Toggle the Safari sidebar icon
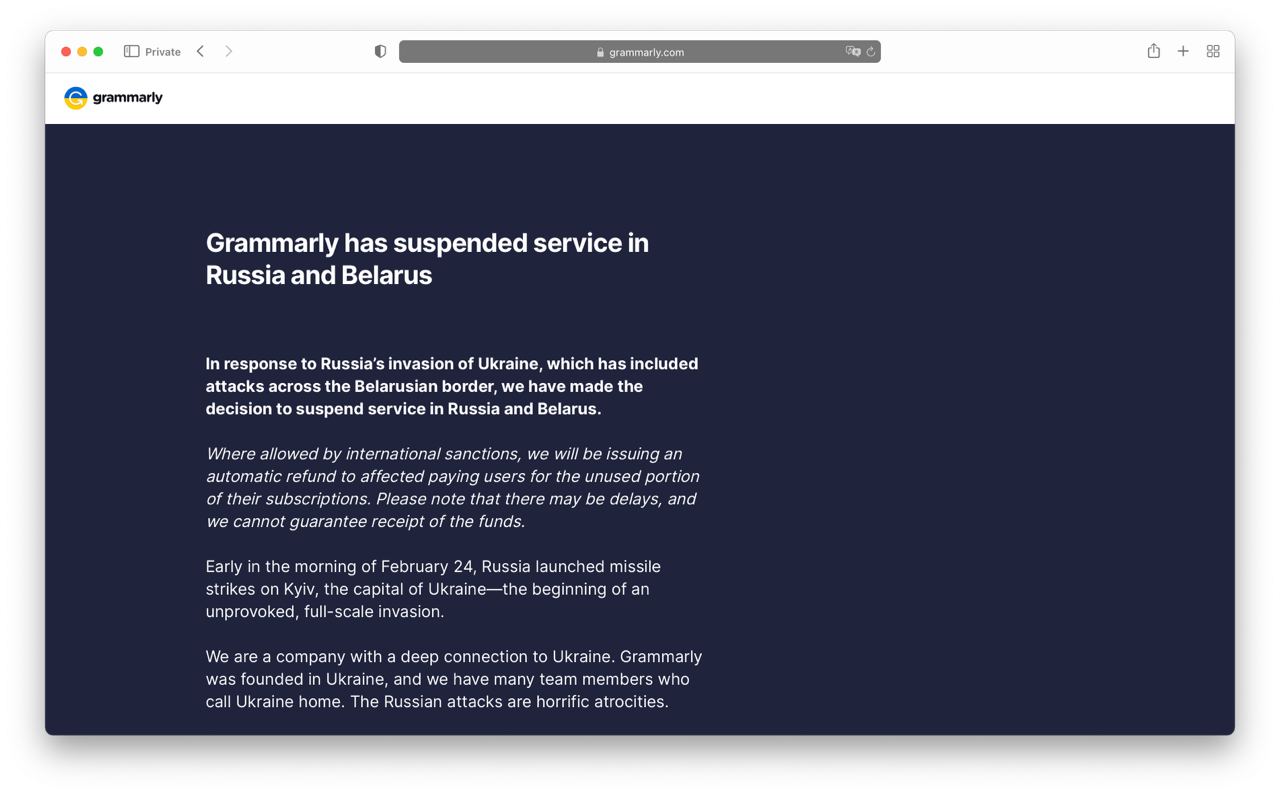Viewport: 1280px width, 795px height. (131, 51)
